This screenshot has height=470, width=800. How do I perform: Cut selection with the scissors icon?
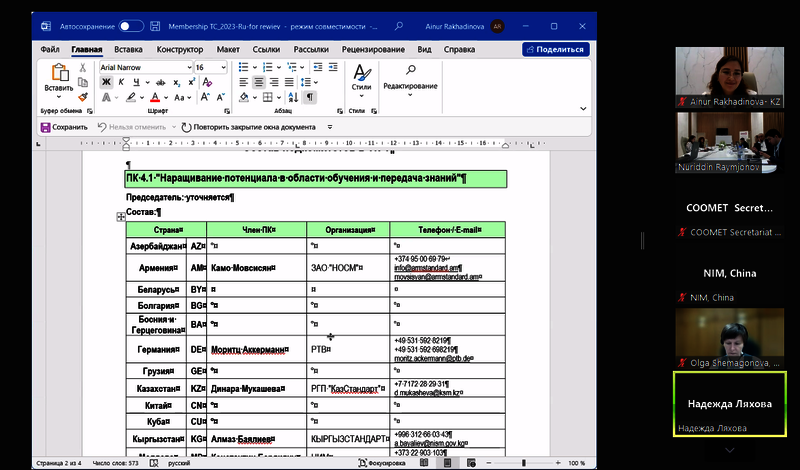point(83,67)
